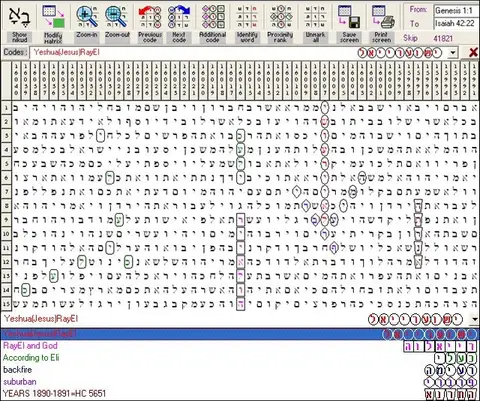Click matrix row header 12
Image resolution: width=480 pixels, height=401 pixels.
(6, 262)
